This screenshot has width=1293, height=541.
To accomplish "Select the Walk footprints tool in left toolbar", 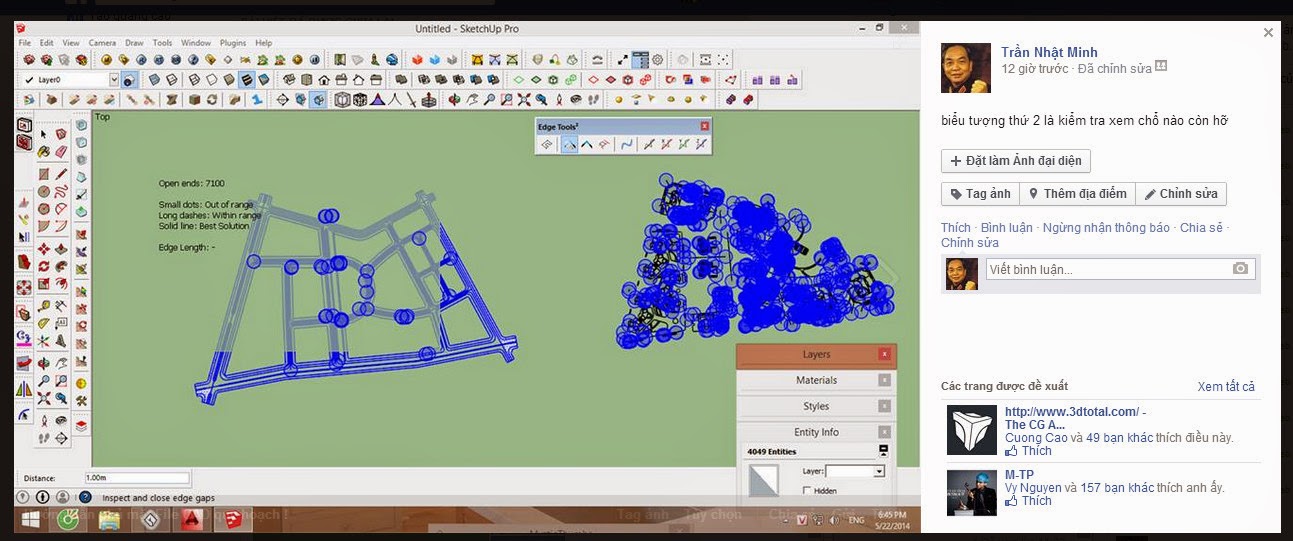I will pyautogui.click(x=43, y=437).
